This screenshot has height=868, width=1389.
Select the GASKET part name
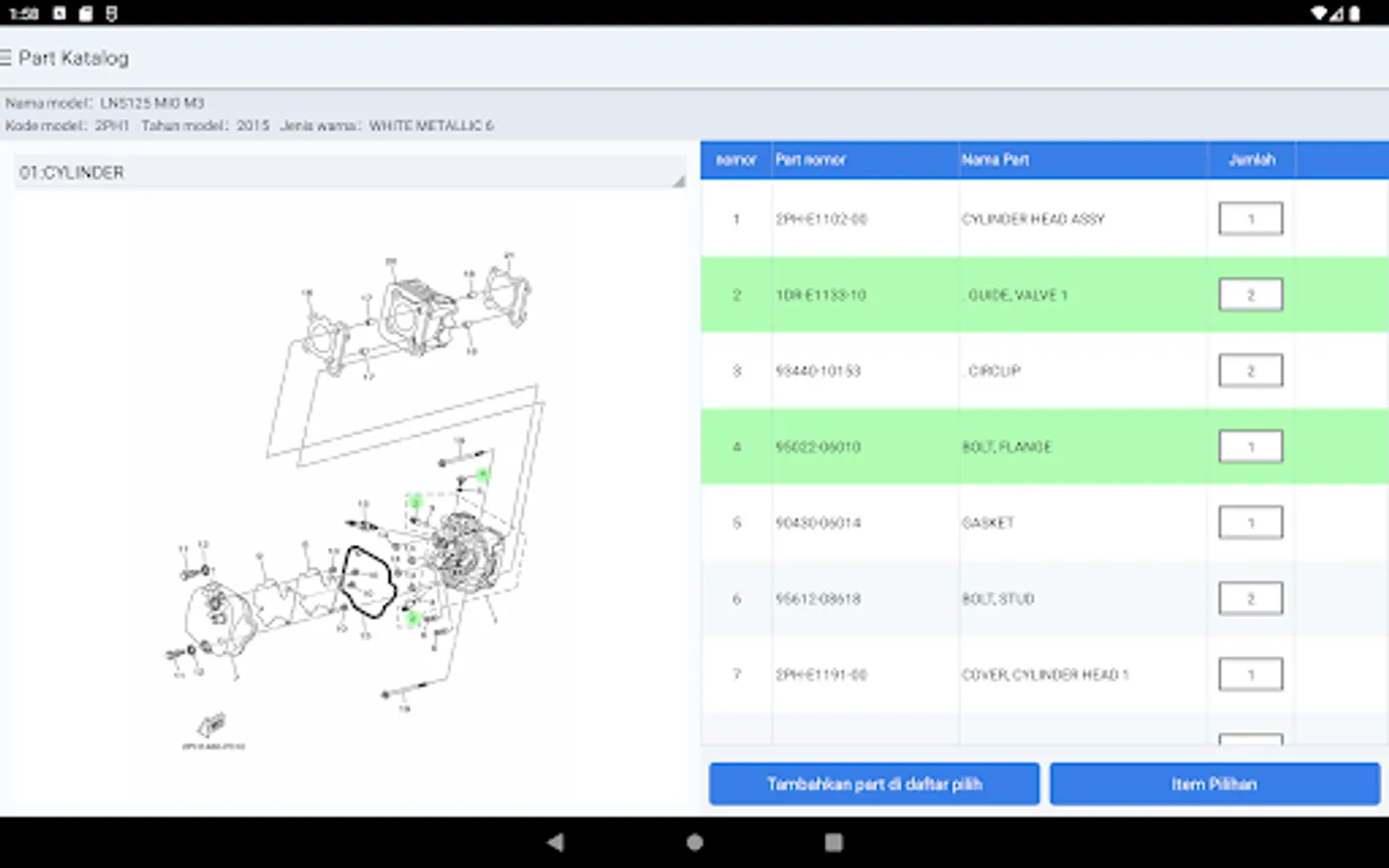pyautogui.click(x=988, y=523)
